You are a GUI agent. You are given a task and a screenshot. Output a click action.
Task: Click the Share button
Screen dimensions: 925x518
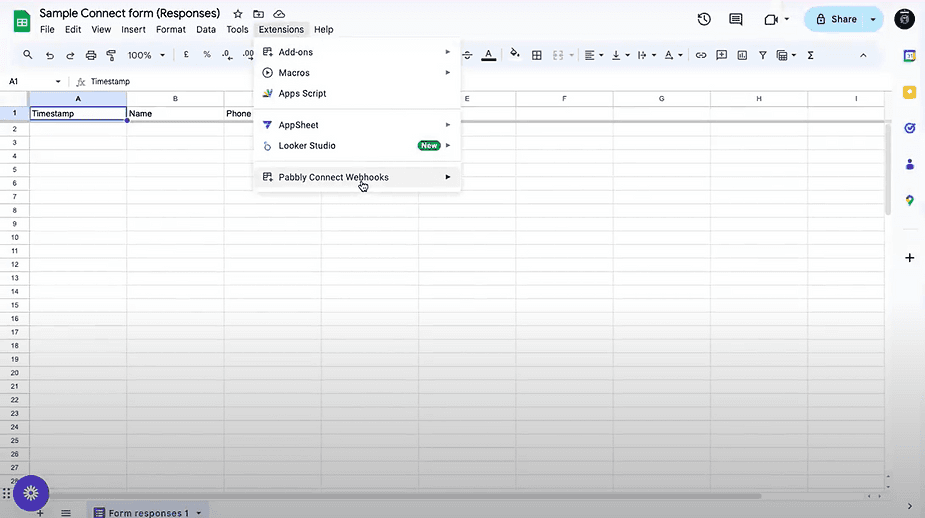point(836,19)
